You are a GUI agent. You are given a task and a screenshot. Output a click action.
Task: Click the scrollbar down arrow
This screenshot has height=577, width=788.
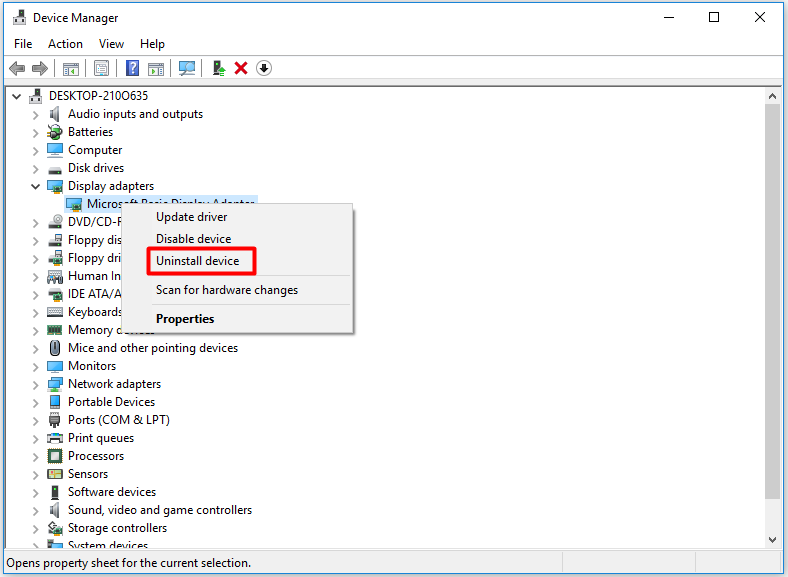tap(772, 540)
